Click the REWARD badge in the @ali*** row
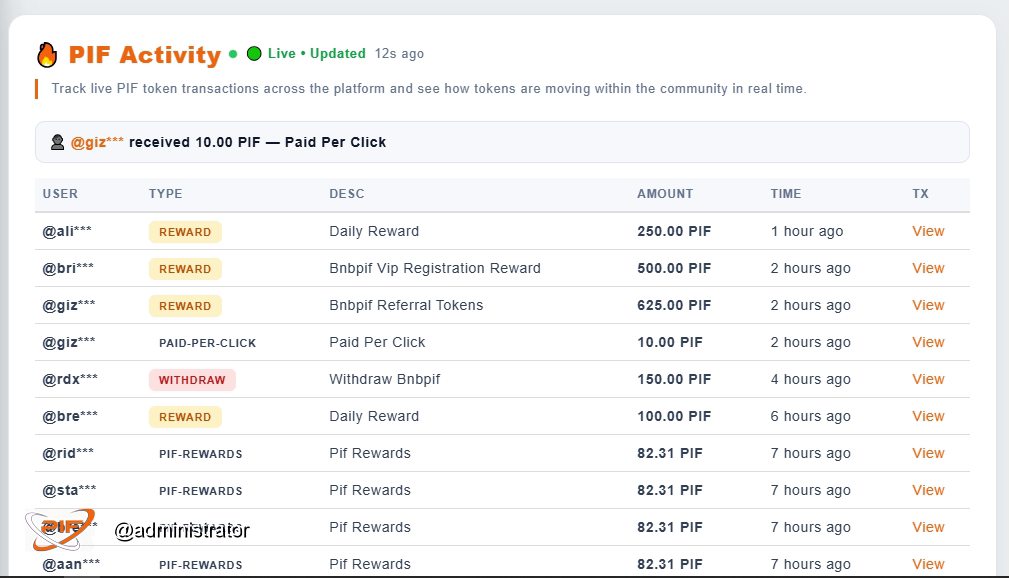 (x=185, y=232)
